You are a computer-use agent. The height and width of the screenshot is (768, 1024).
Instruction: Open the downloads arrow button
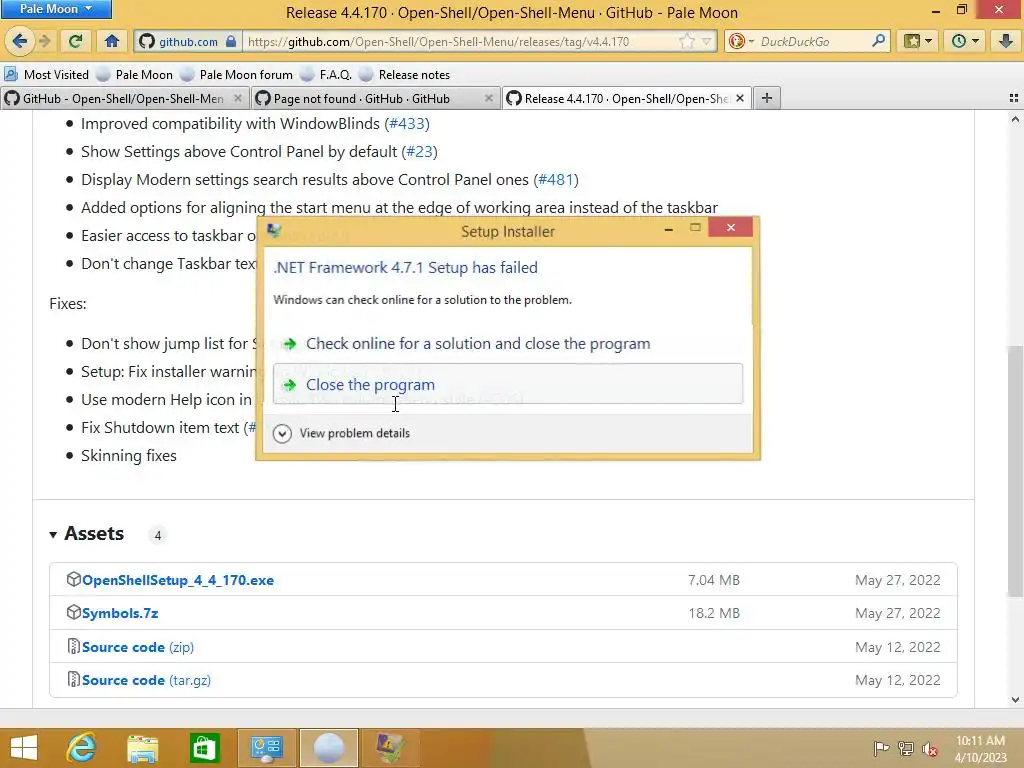point(1006,41)
